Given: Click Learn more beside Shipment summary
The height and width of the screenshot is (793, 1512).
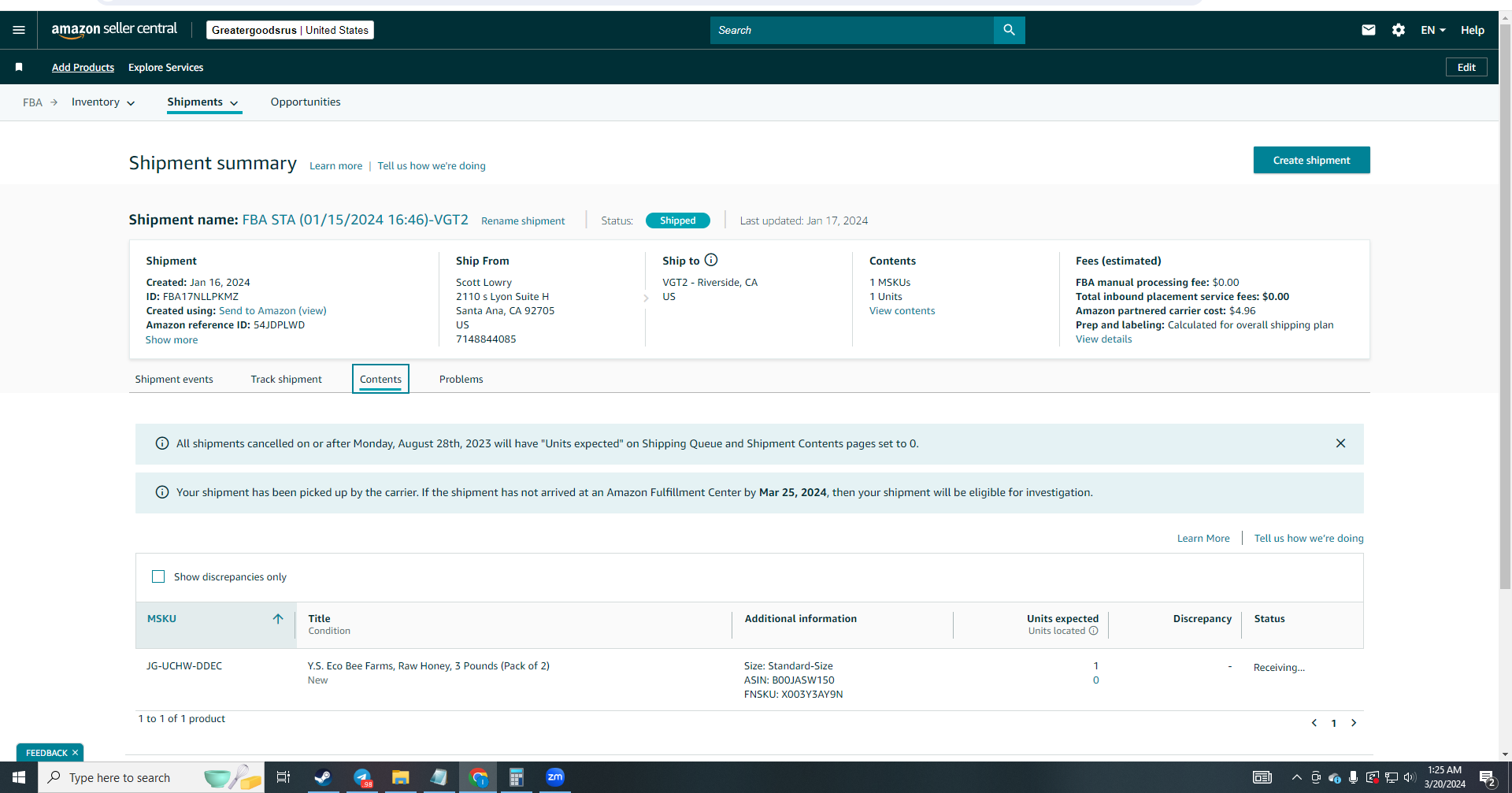Looking at the screenshot, I should [x=335, y=165].
